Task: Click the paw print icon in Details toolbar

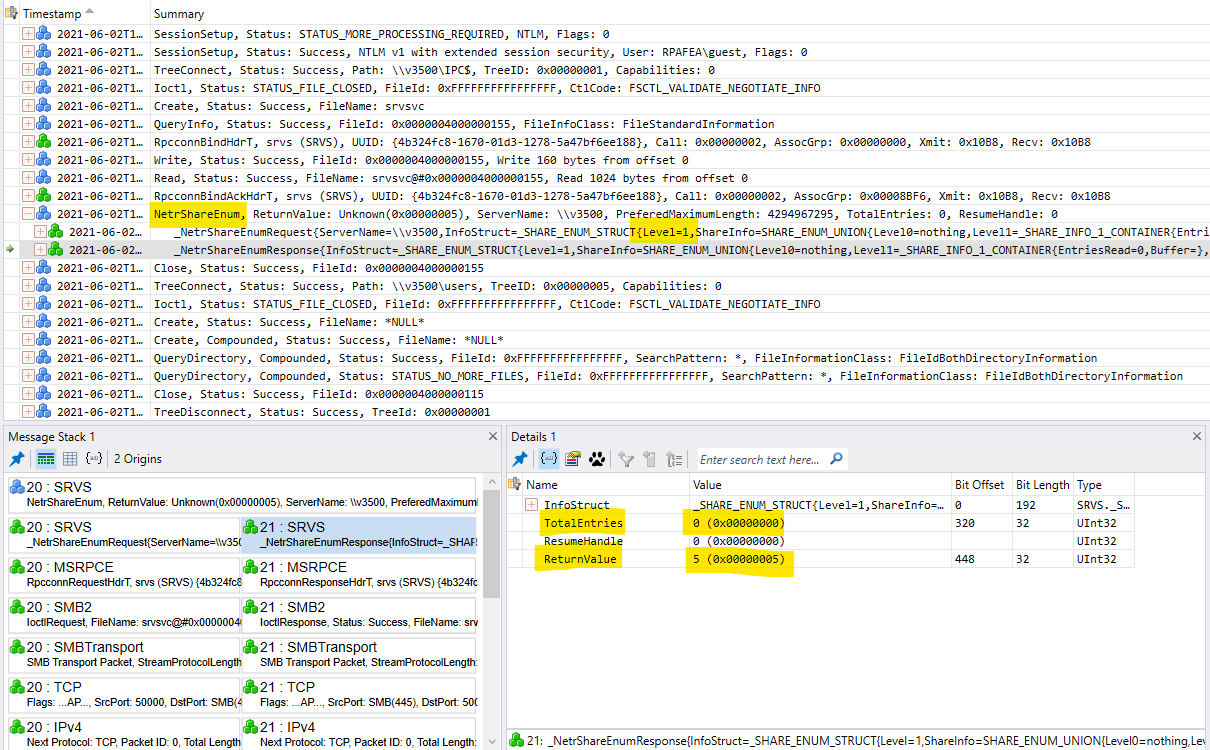Action: (597, 459)
